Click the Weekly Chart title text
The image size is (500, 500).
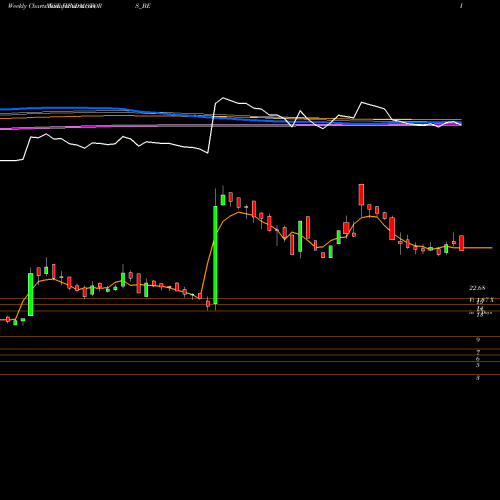(x=27, y=6)
